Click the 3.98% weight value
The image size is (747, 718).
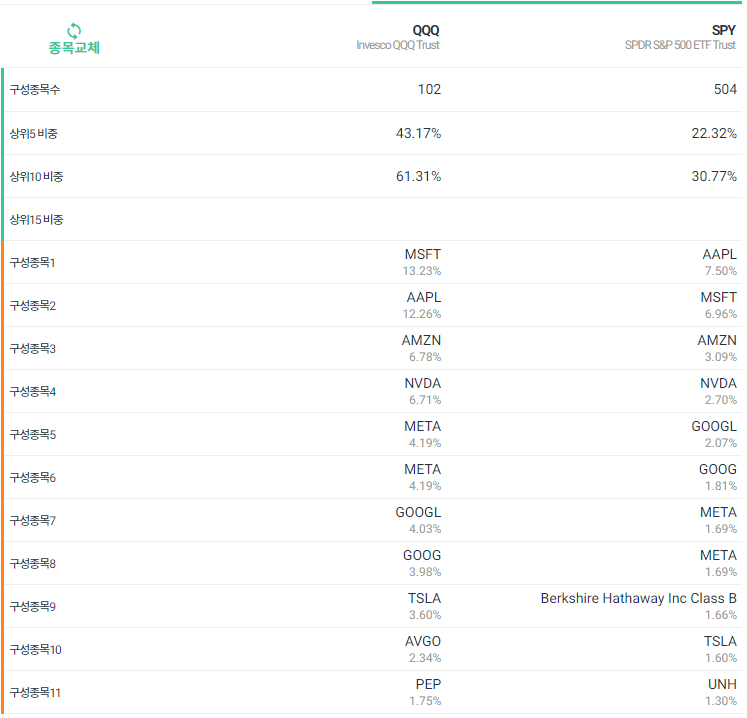(425, 572)
